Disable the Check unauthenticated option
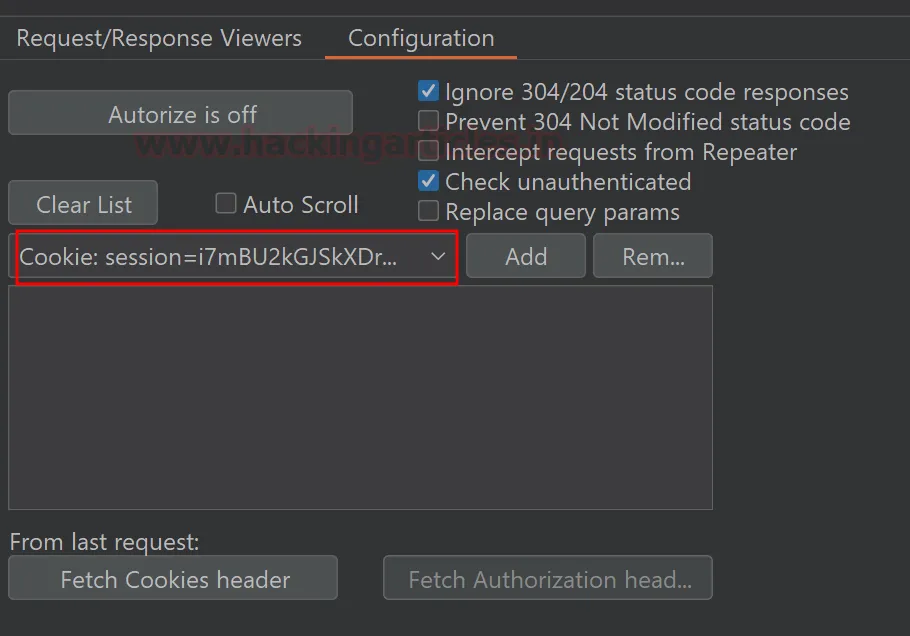The width and height of the screenshot is (910, 636). 429,182
